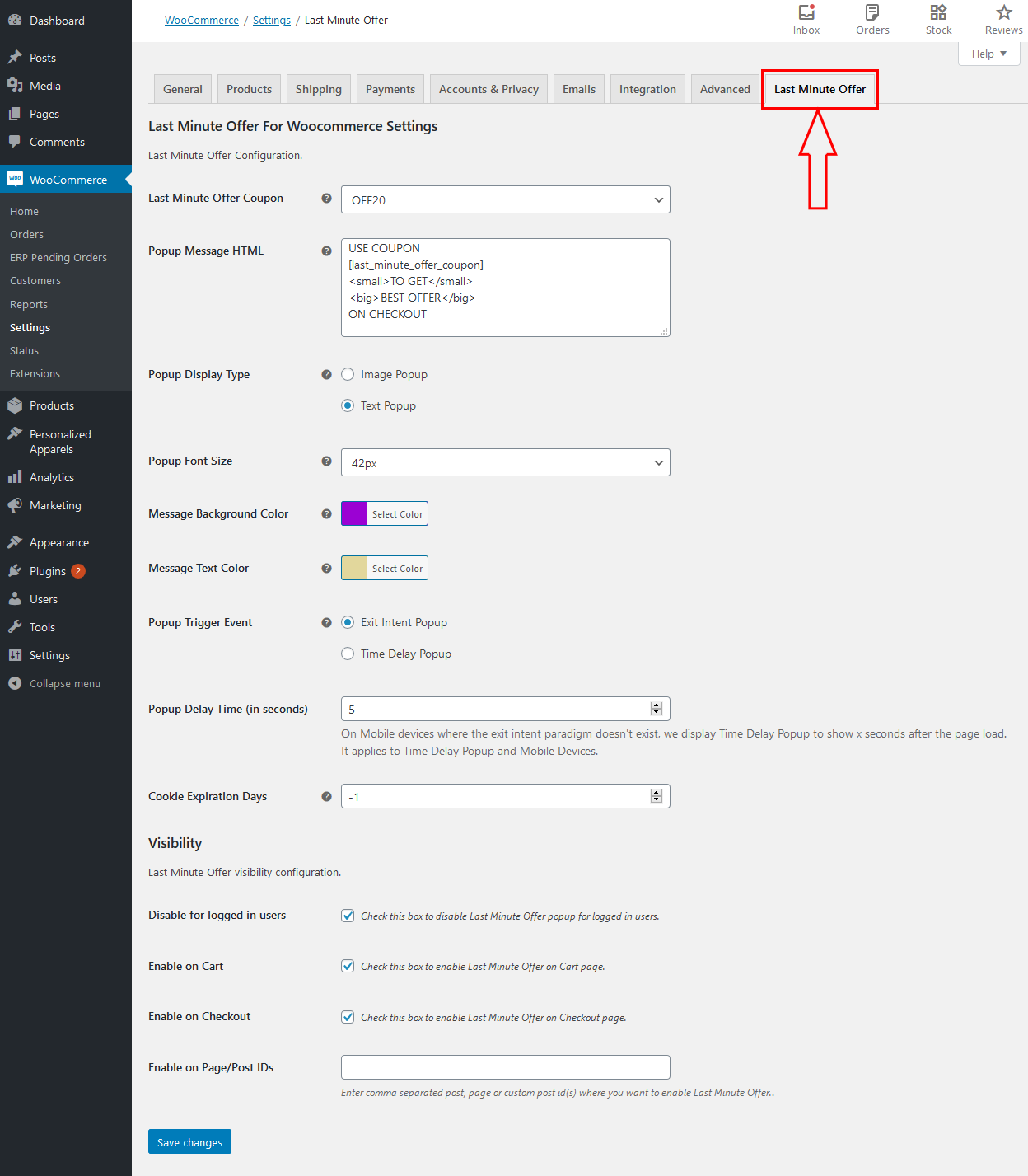Switch to the Integration tab
The height and width of the screenshot is (1176, 1028).
pos(647,89)
